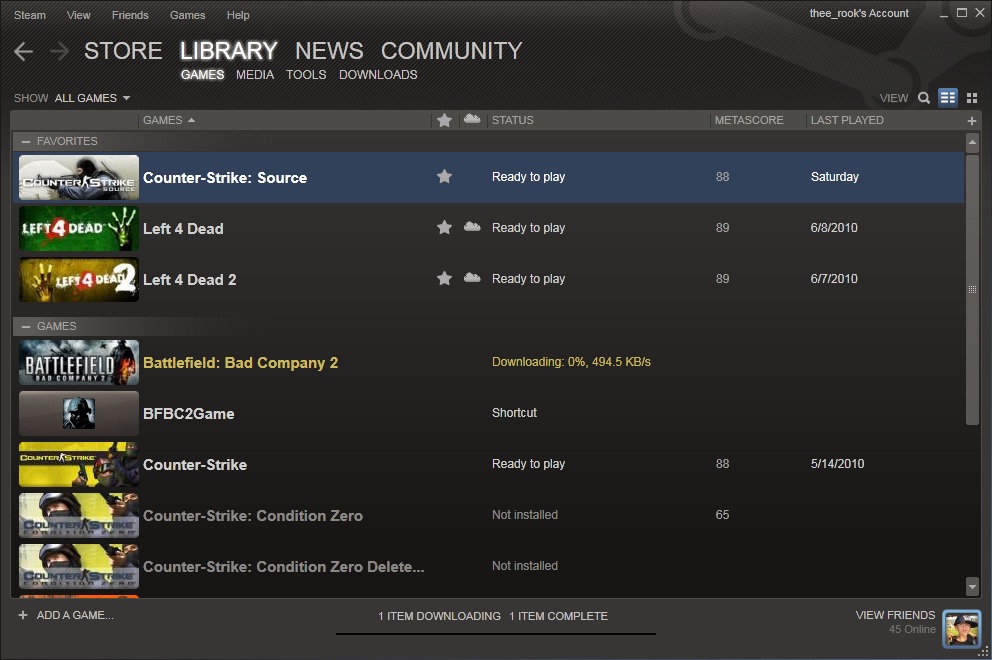Select Condition Zero Deleted Scenes thumbnail
The width and height of the screenshot is (992, 660).
(x=79, y=567)
